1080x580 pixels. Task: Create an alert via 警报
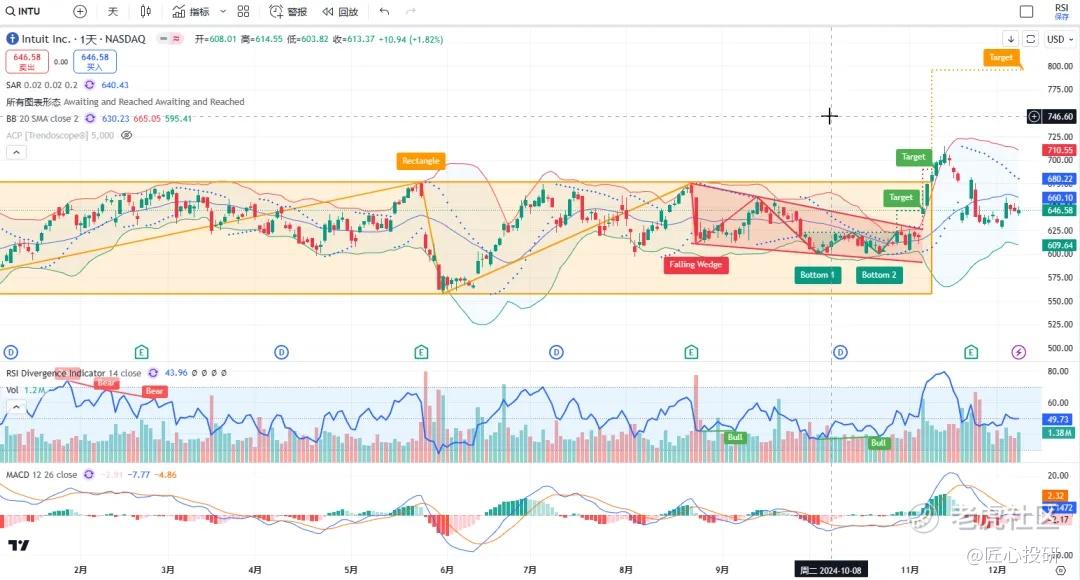pos(288,11)
